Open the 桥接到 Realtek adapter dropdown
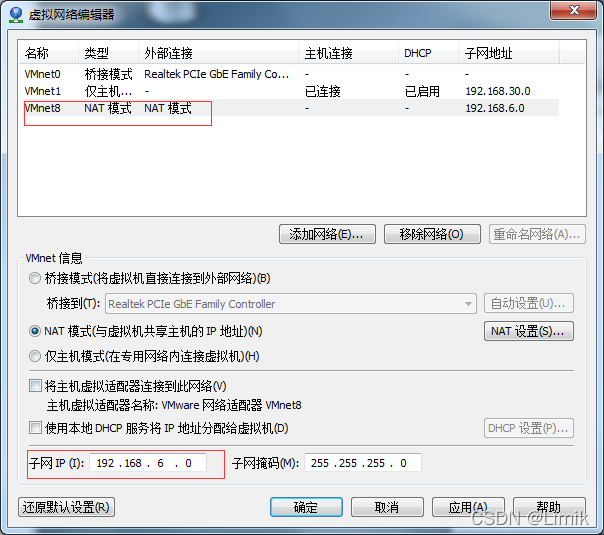The image size is (604, 535). (291, 304)
